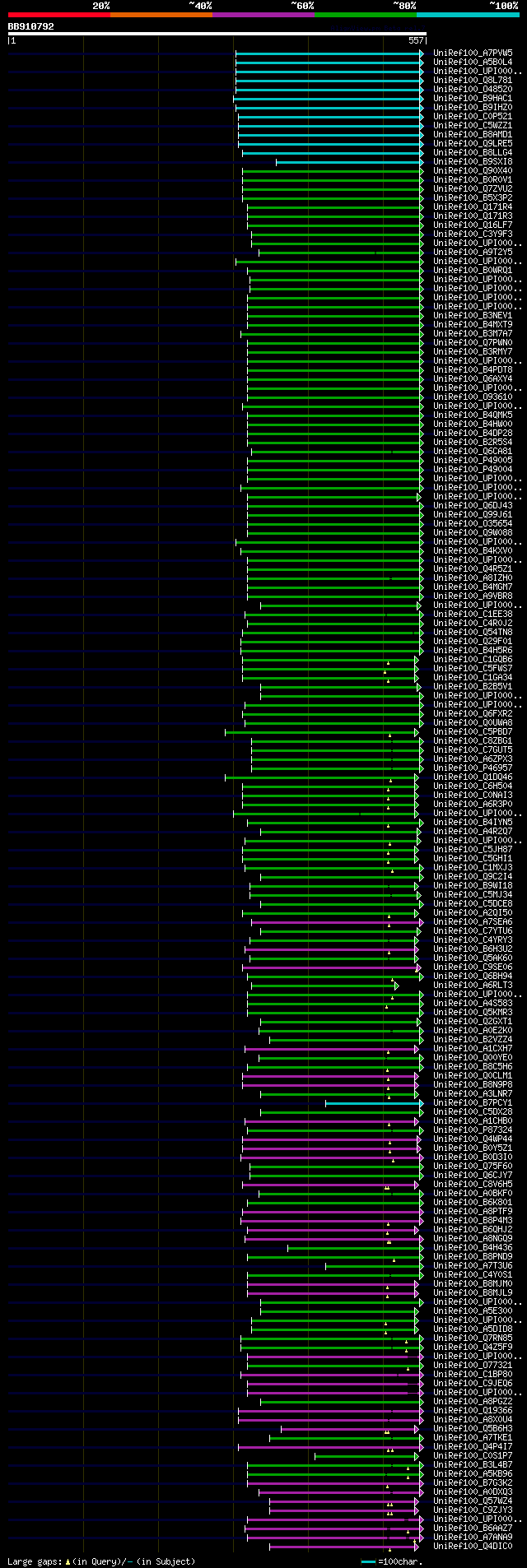527x1568 pixels.
Task: Select the UniRef100_B0WRQ1 label
Action: pyautogui.click(x=473, y=270)
